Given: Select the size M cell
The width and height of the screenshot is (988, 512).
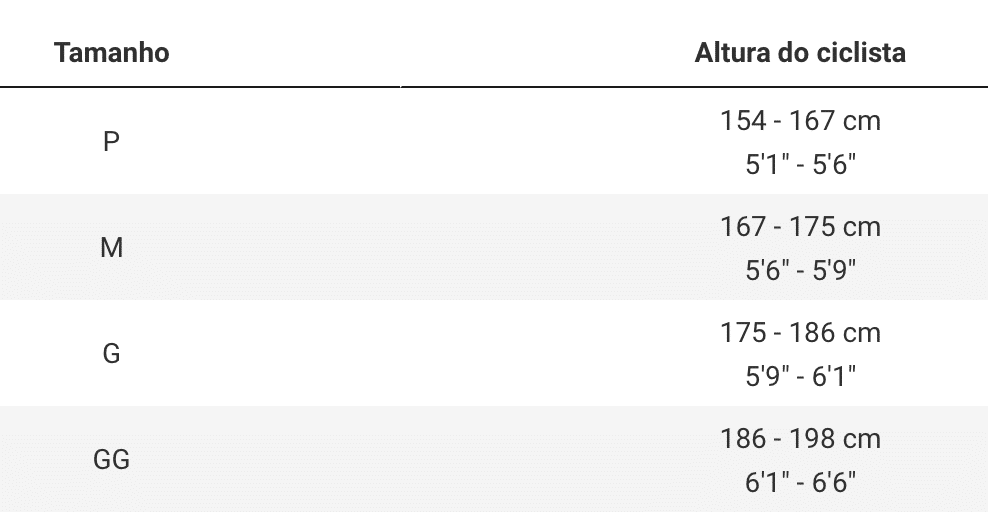Looking at the screenshot, I should (112, 247).
